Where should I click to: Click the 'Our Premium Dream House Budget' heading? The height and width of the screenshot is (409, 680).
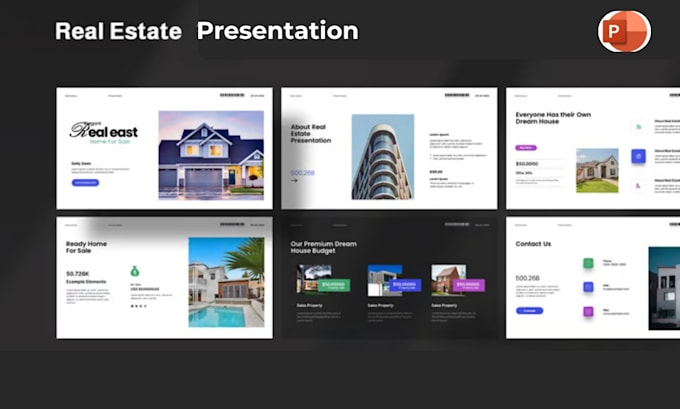[x=324, y=247]
